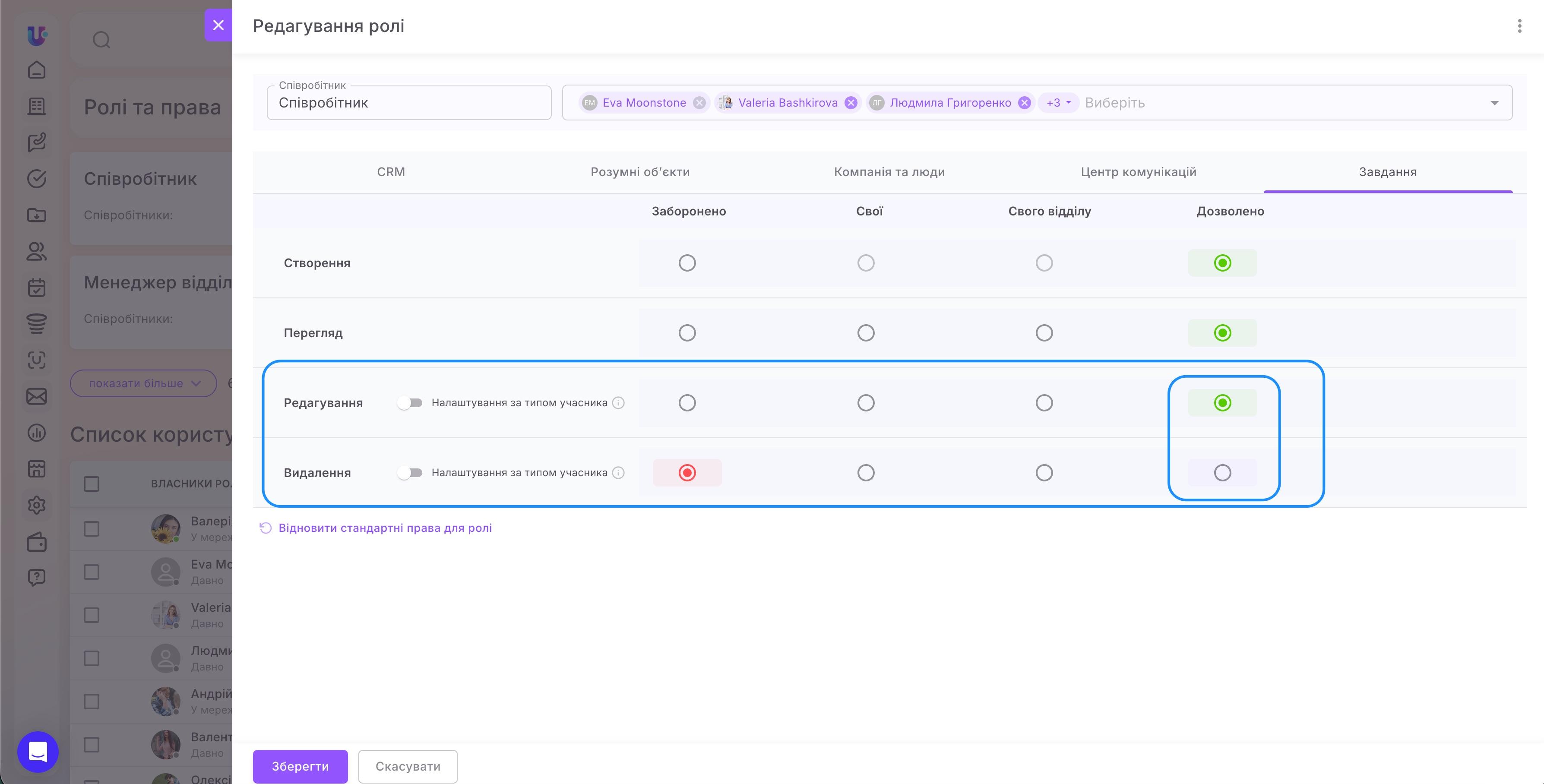Open the calendar sidebar icon

click(37, 288)
